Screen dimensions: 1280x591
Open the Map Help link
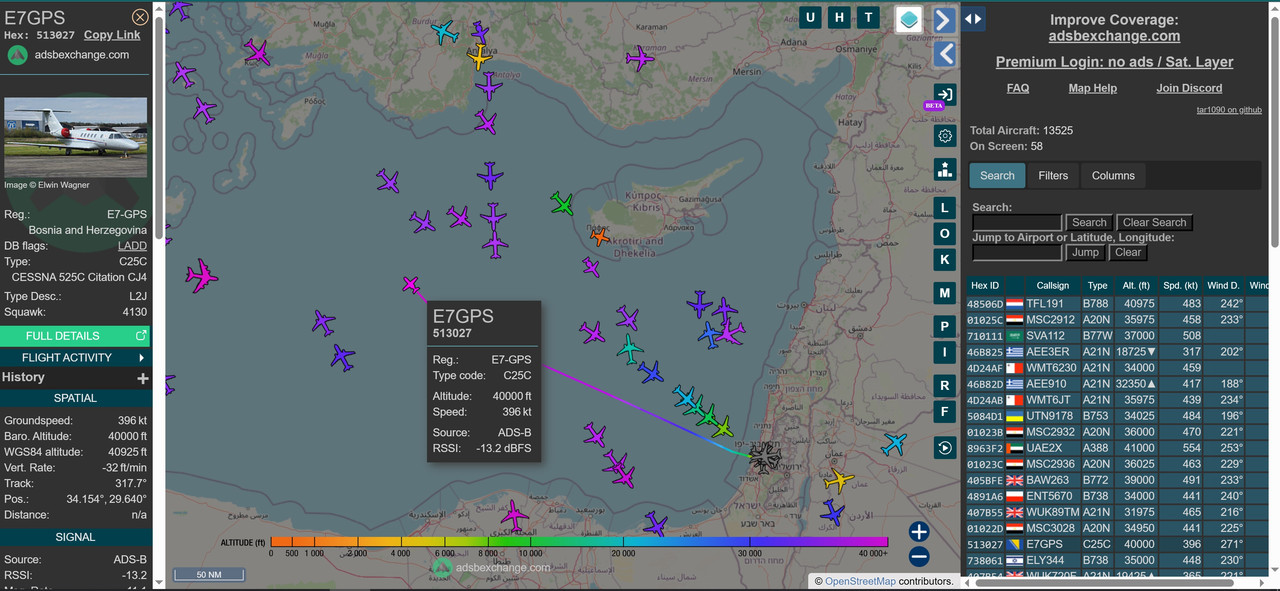(1092, 88)
